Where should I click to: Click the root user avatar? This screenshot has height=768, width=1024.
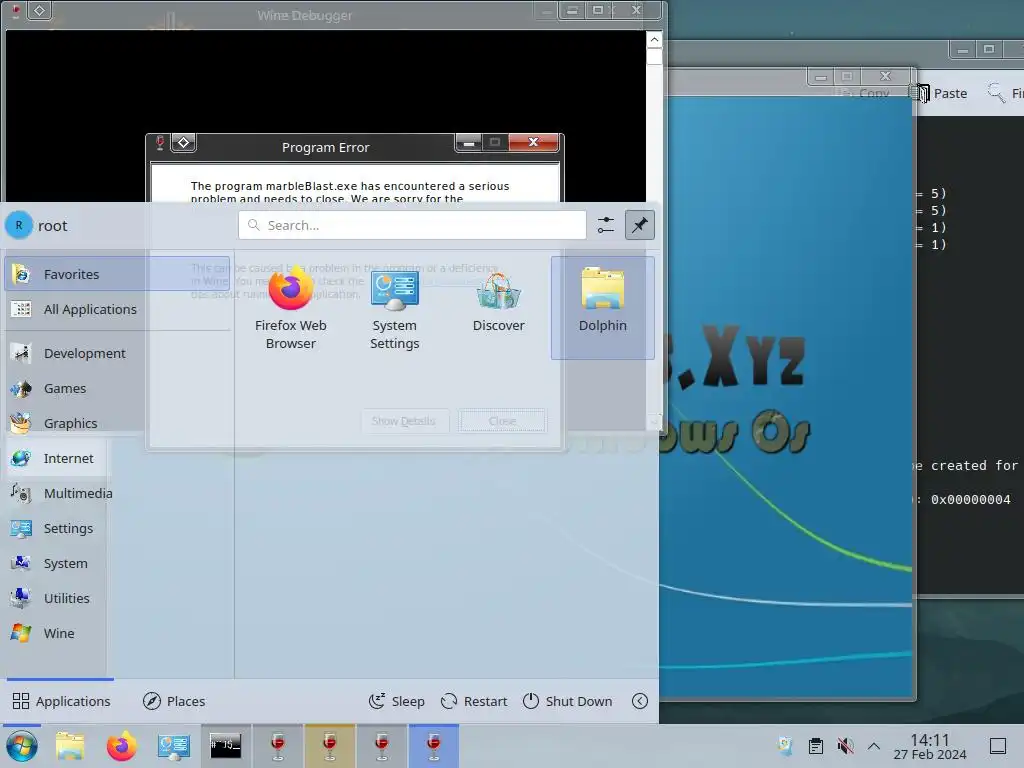point(19,225)
